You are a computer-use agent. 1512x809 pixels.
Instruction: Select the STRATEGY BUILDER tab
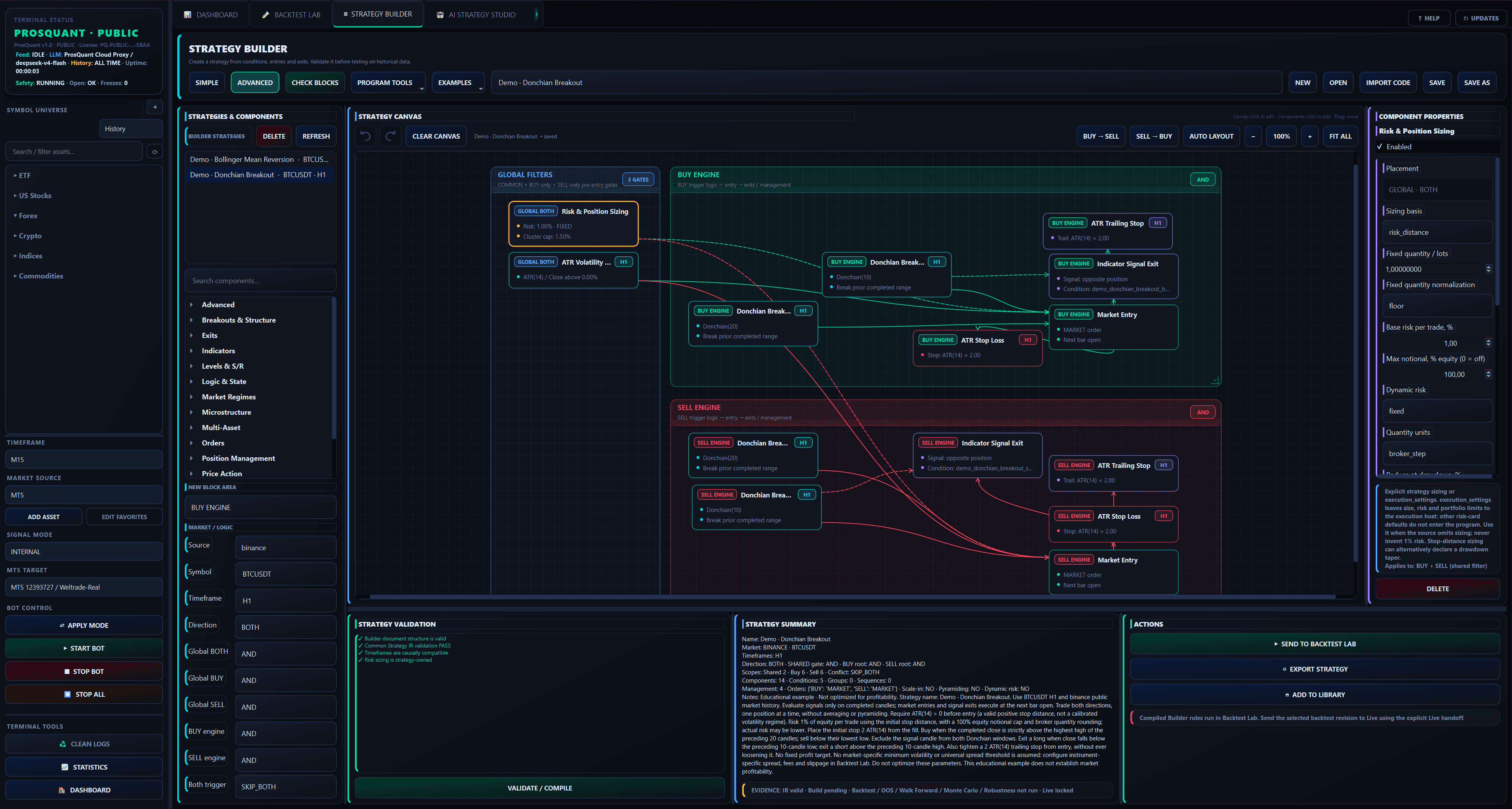pos(378,14)
